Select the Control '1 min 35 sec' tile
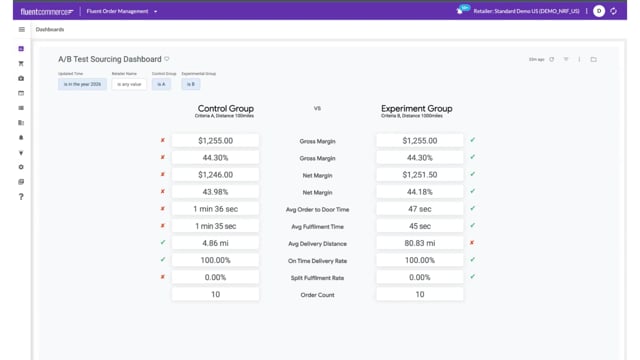The image size is (640, 360). pyautogui.click(x=215, y=226)
